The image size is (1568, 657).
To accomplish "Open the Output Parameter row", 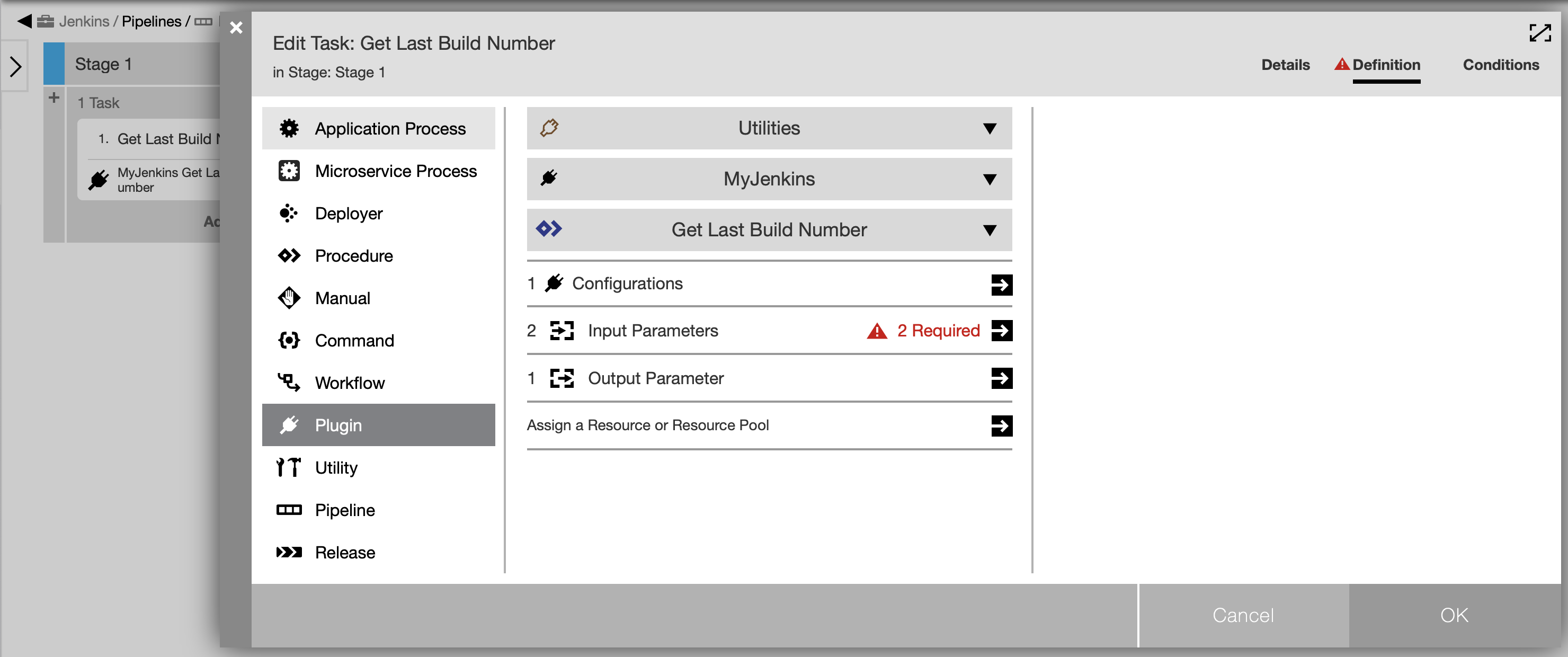I will tap(769, 379).
